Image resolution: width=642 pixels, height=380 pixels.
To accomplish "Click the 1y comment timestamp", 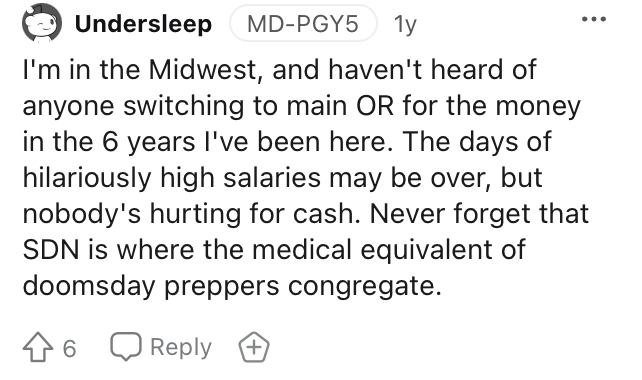I will pyautogui.click(x=405, y=25).
